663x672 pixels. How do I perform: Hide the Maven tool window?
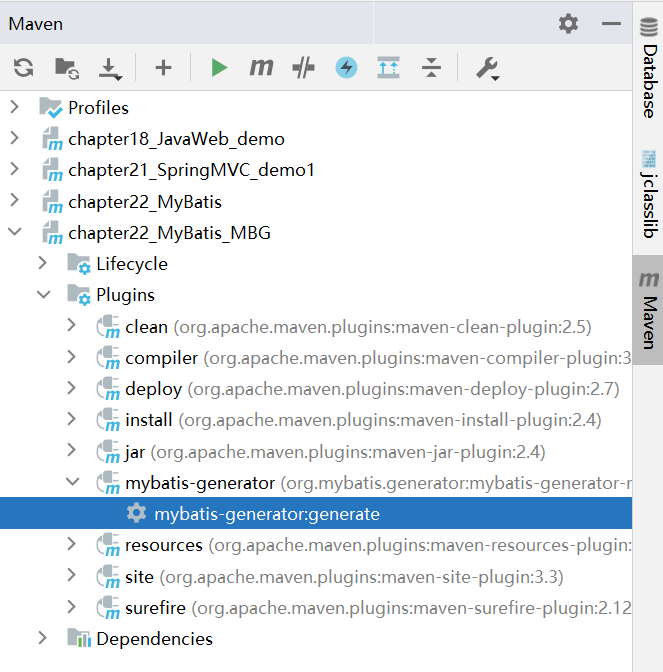[611, 24]
